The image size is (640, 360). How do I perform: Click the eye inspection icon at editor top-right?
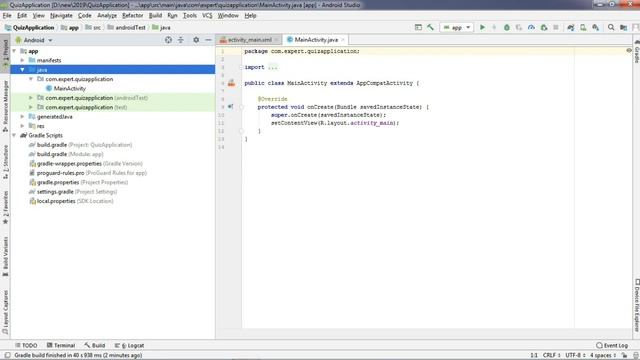coord(629,51)
